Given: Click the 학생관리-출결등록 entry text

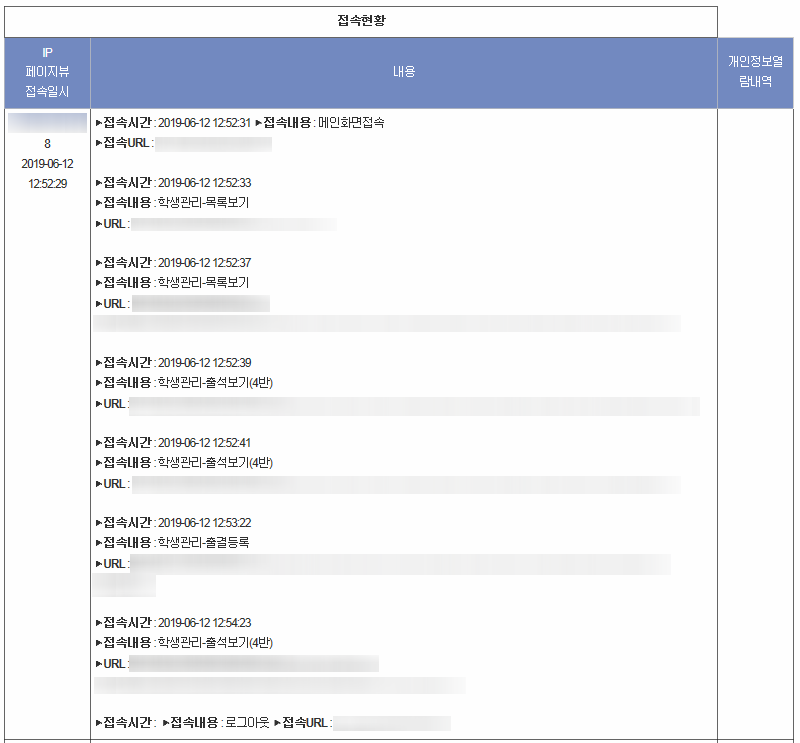Looking at the screenshot, I should [203, 543].
